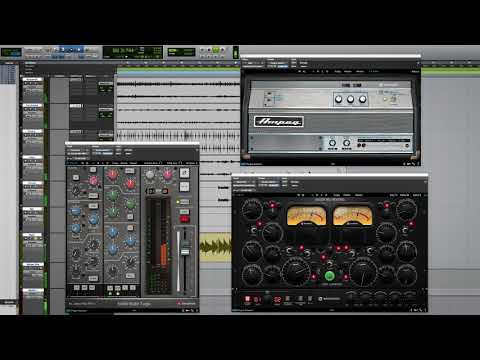This screenshot has width=480, height=360.
Task: Click the first transport button in the Pro Tools toolbar
Action: coord(202,50)
